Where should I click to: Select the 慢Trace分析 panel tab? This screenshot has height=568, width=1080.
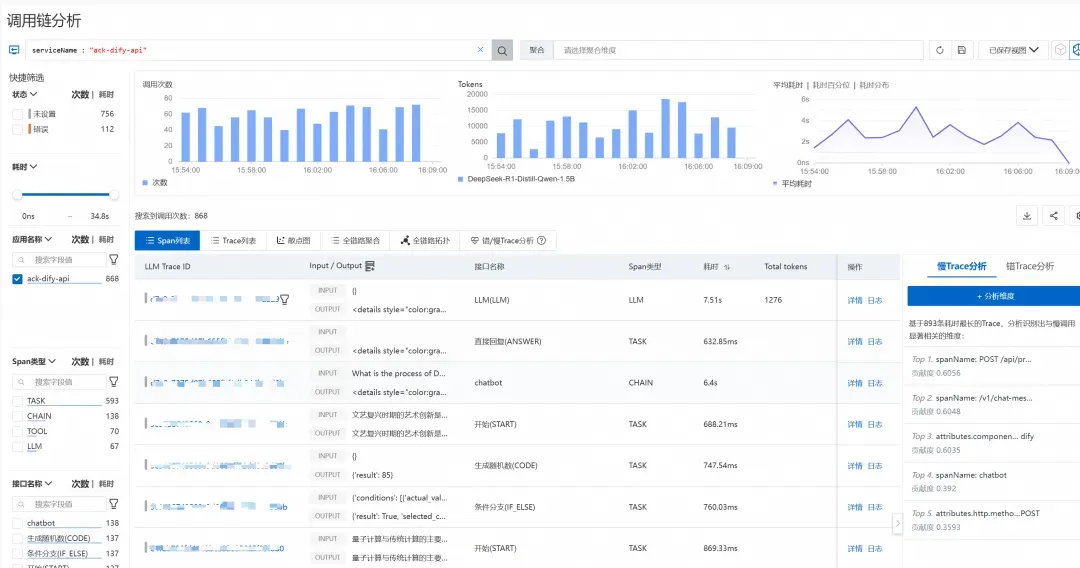point(962,266)
